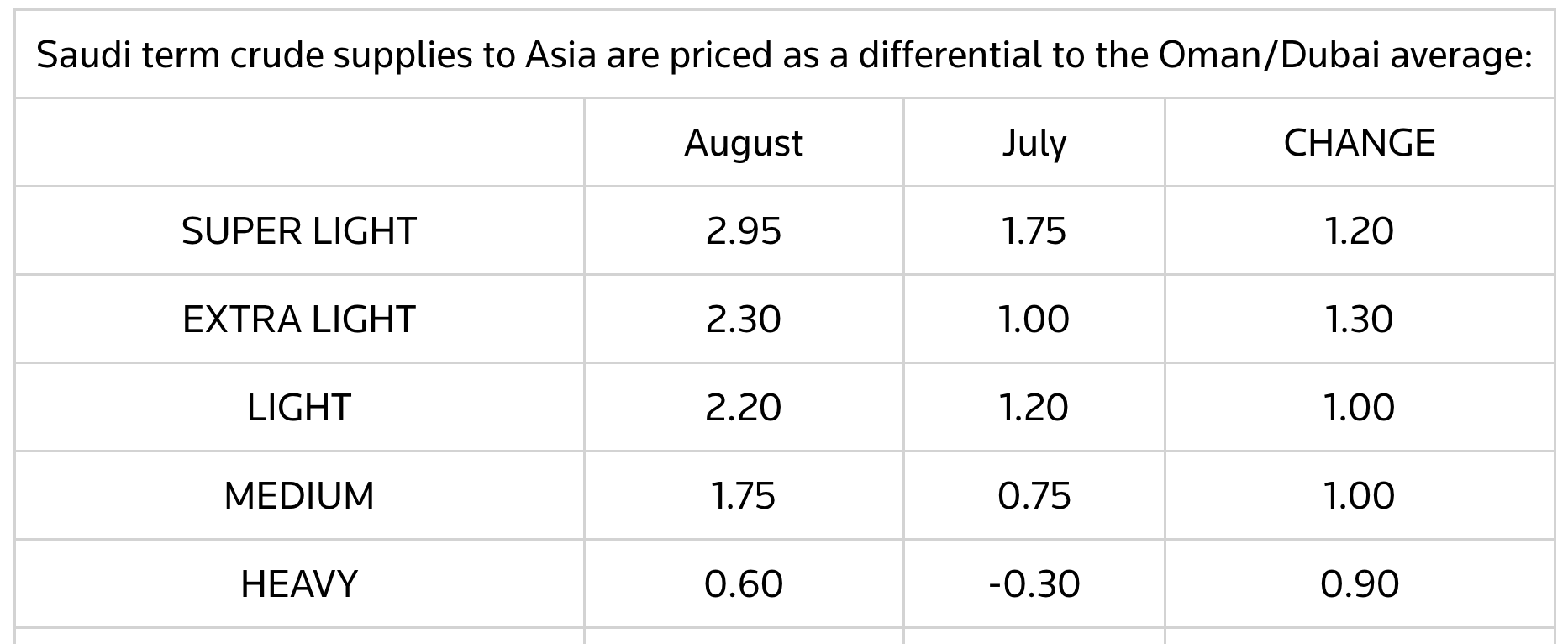The image size is (1568, 644).
Task: Select change value 1.20 for Super Light
Action: point(1359,231)
